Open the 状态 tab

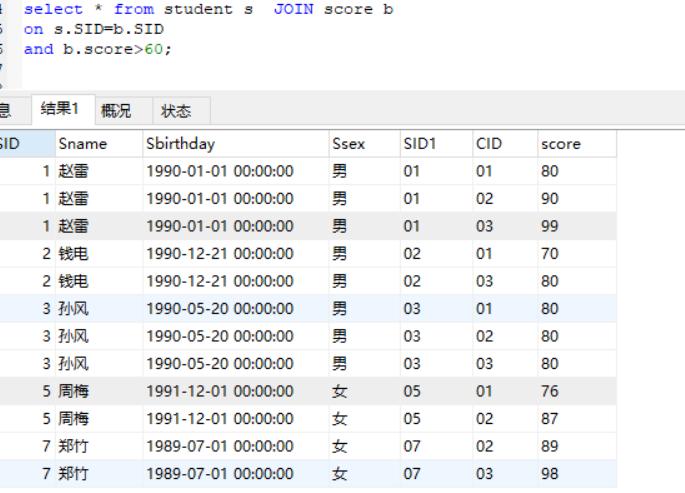[182, 110]
